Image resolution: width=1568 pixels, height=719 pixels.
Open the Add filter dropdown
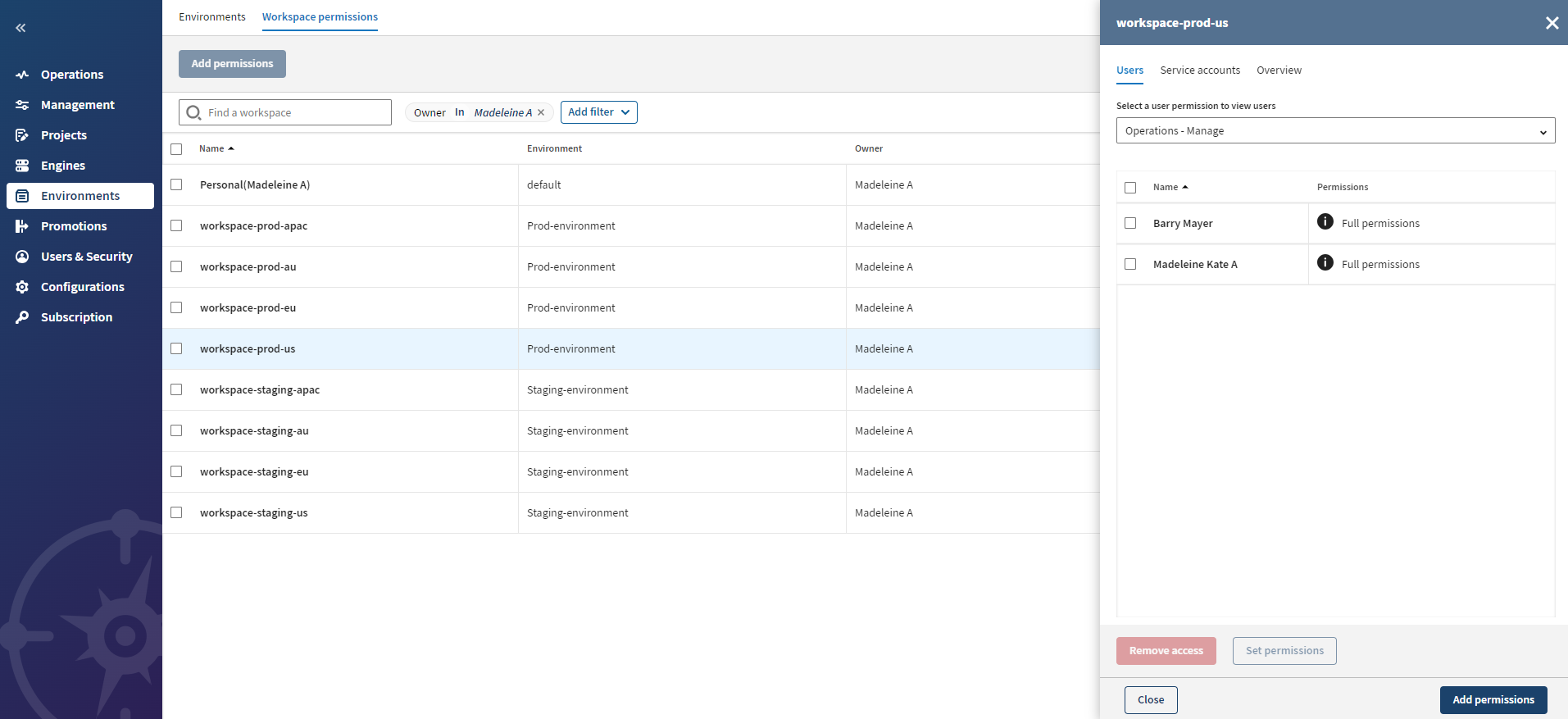pos(598,112)
